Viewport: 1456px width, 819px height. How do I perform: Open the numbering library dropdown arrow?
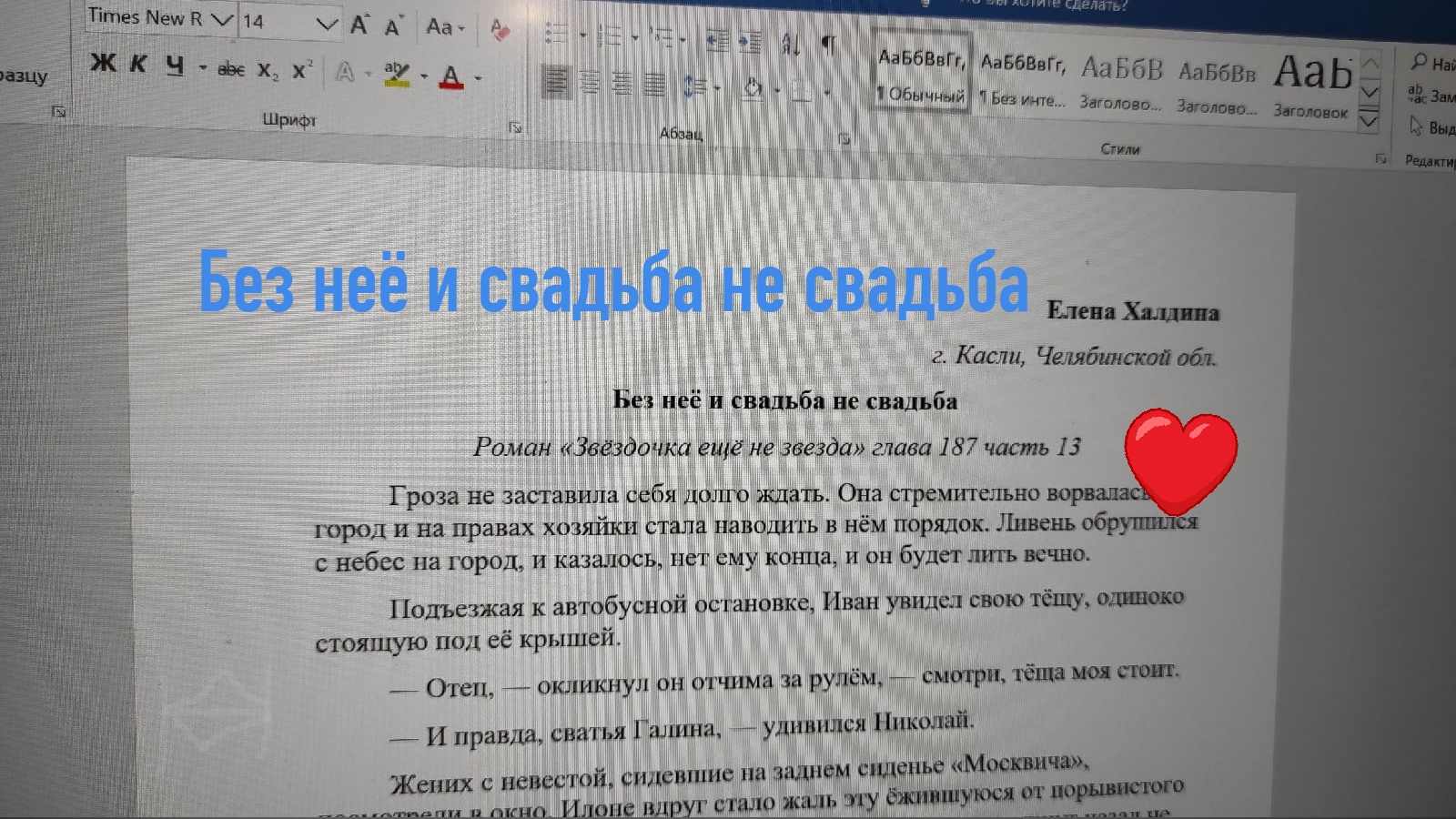click(635, 38)
